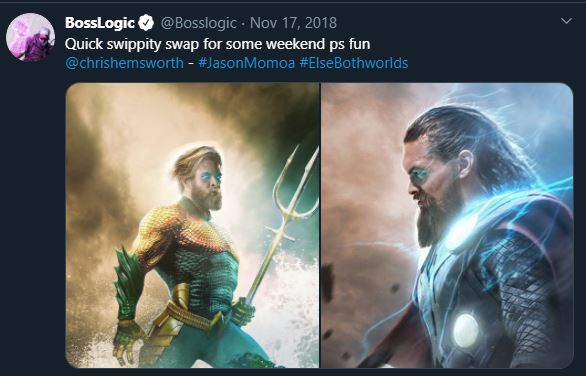The image size is (586, 376).
Task: Open the BossLogic profile avatar
Action: click(x=31, y=37)
